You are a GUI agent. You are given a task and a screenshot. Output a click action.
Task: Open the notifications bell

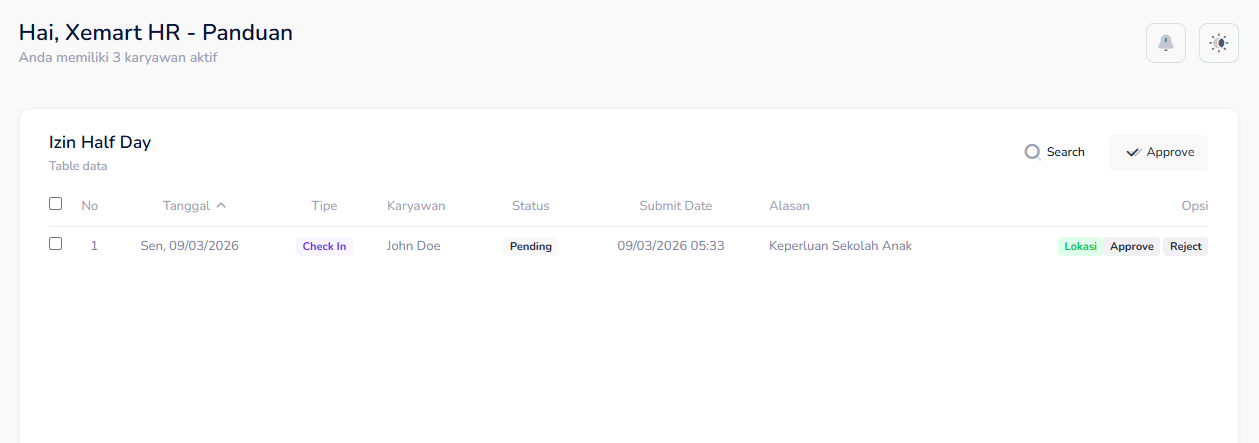tap(1165, 43)
